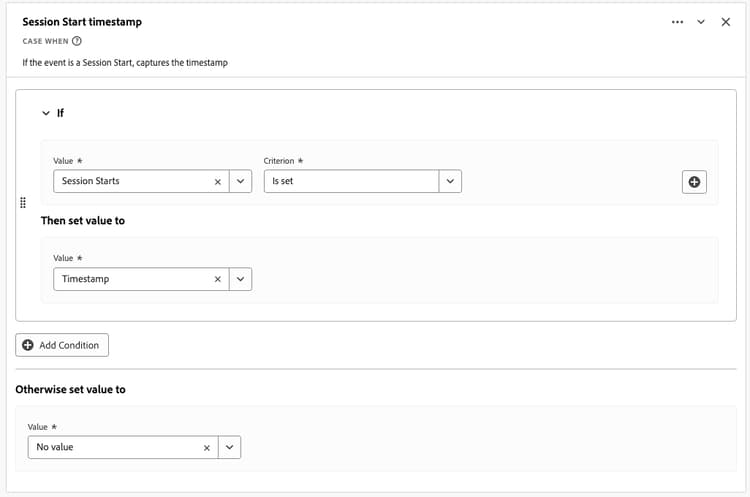
Task: Open the more options ellipsis menu
Action: pyautogui.click(x=678, y=22)
